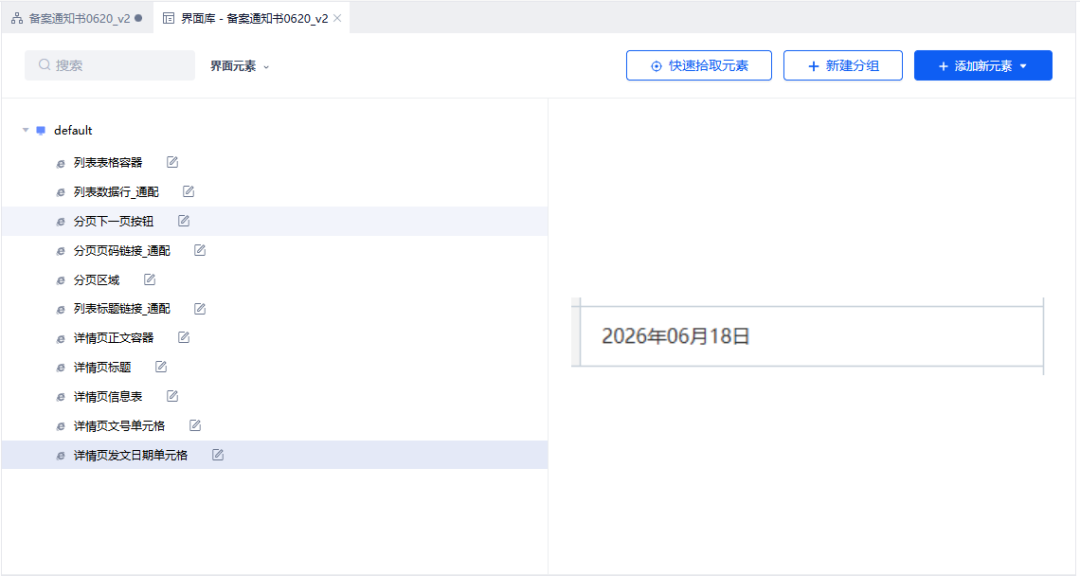Collapse the default group arrow
This screenshot has height=576, width=1080.
pos(25,130)
